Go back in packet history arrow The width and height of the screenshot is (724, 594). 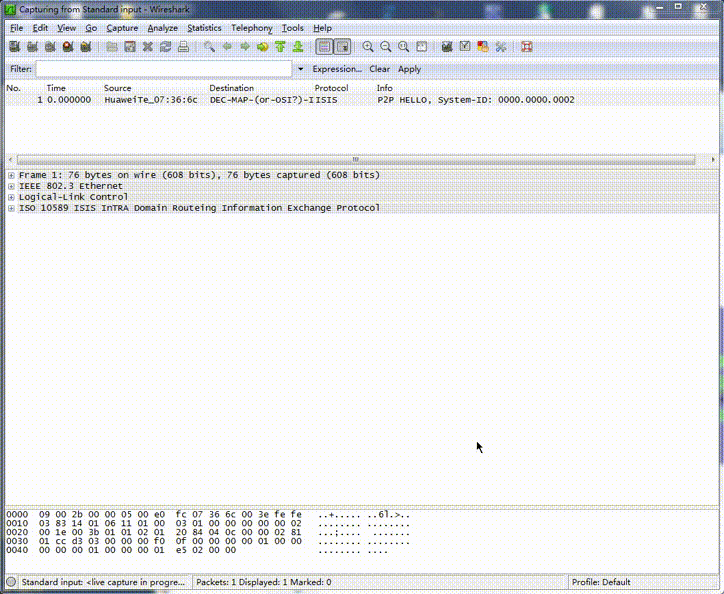click(x=227, y=47)
